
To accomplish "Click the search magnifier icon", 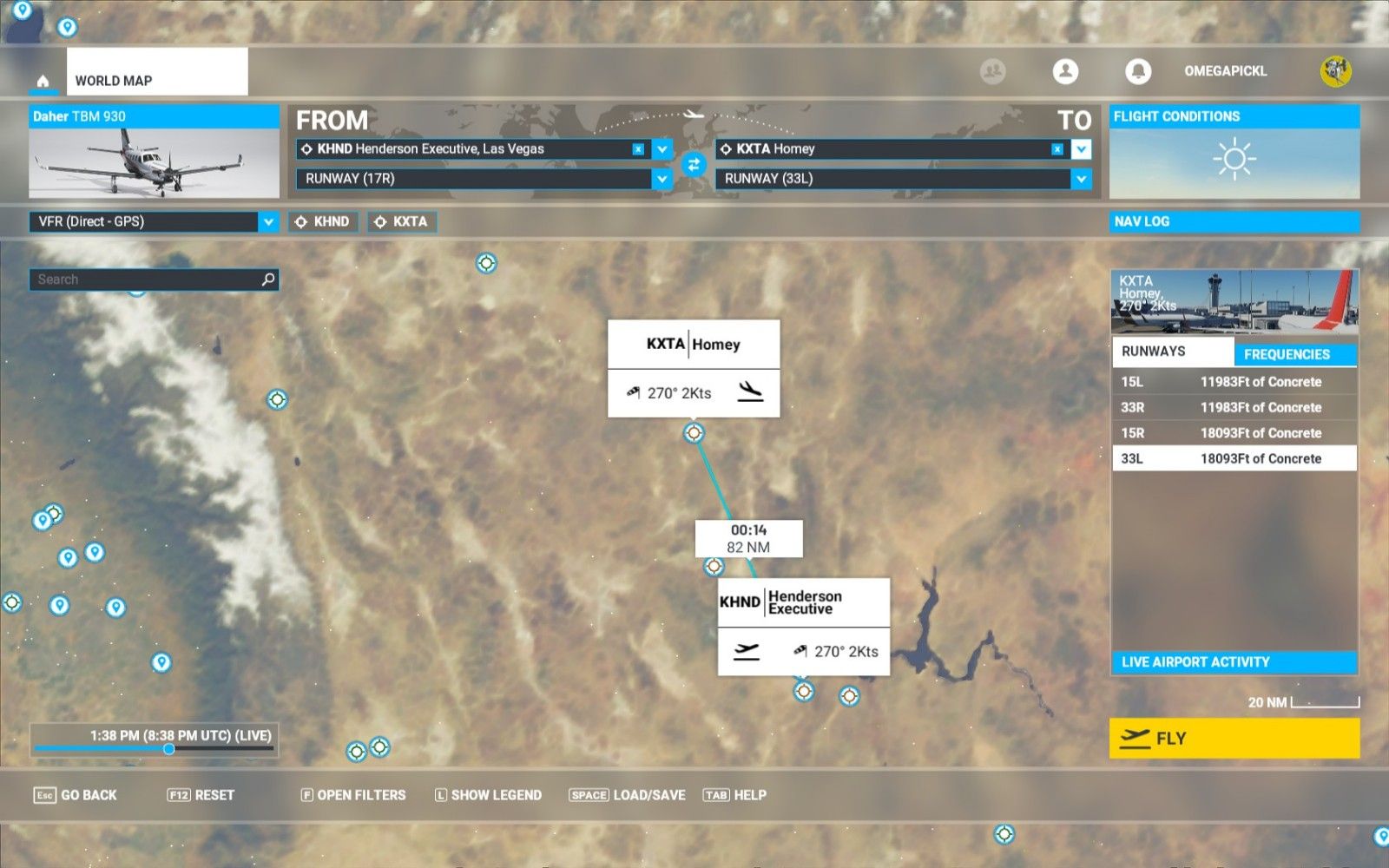I will click(x=268, y=279).
